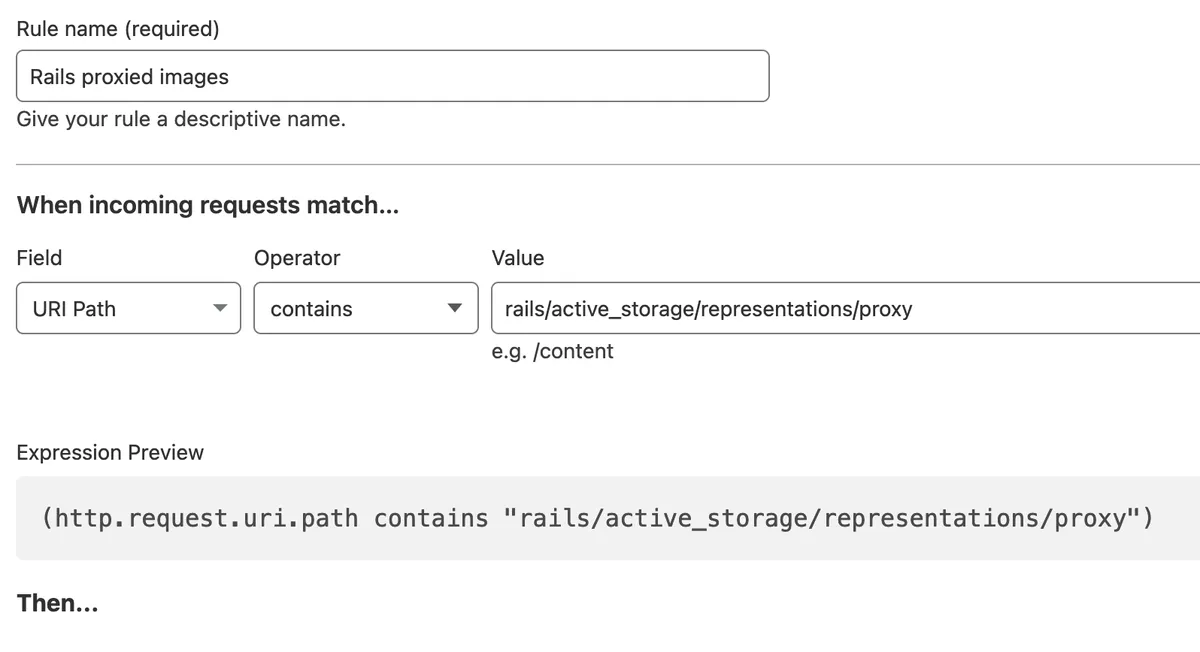Open the Field dropdown showing URI Path

coord(127,308)
